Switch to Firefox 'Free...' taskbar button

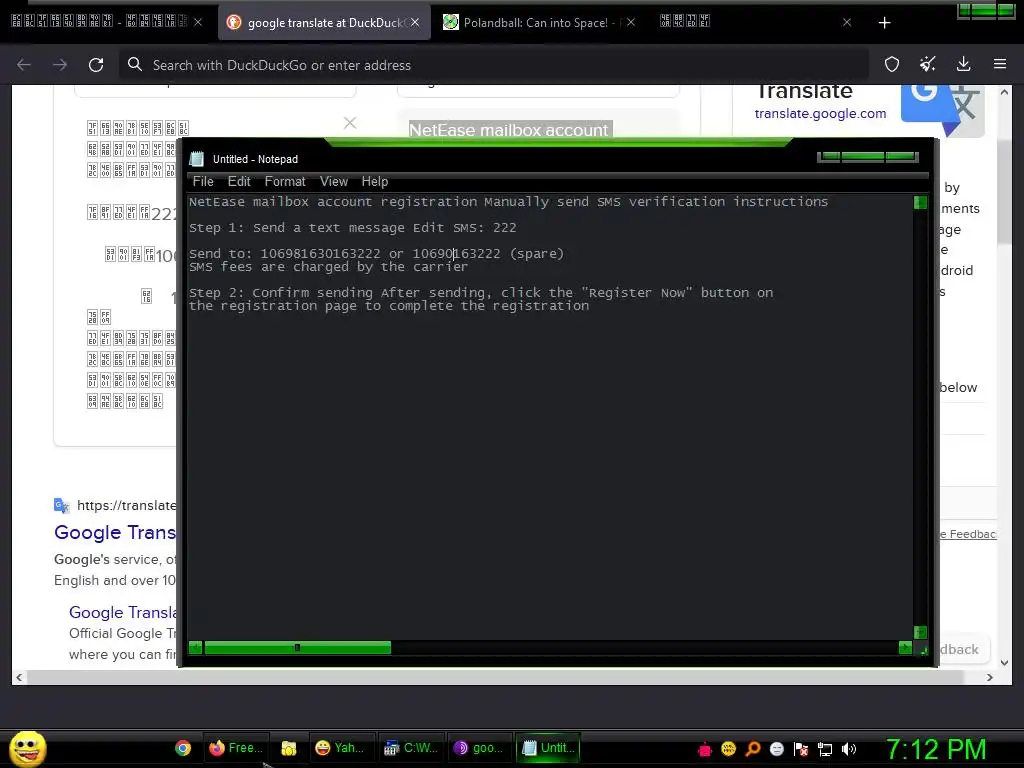236,748
